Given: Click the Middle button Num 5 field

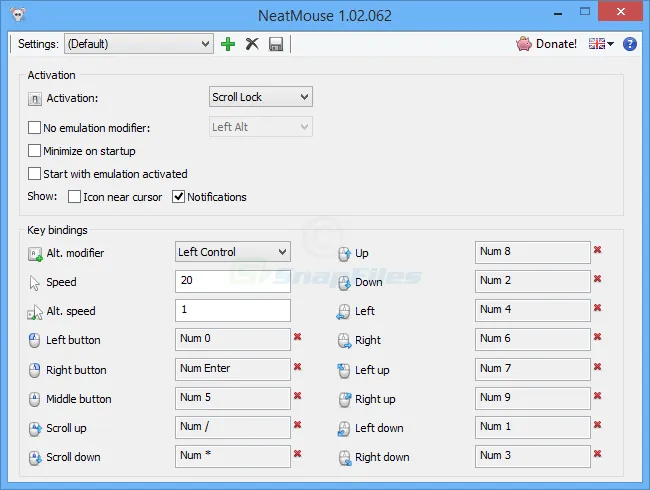Looking at the screenshot, I should pyautogui.click(x=233, y=398).
